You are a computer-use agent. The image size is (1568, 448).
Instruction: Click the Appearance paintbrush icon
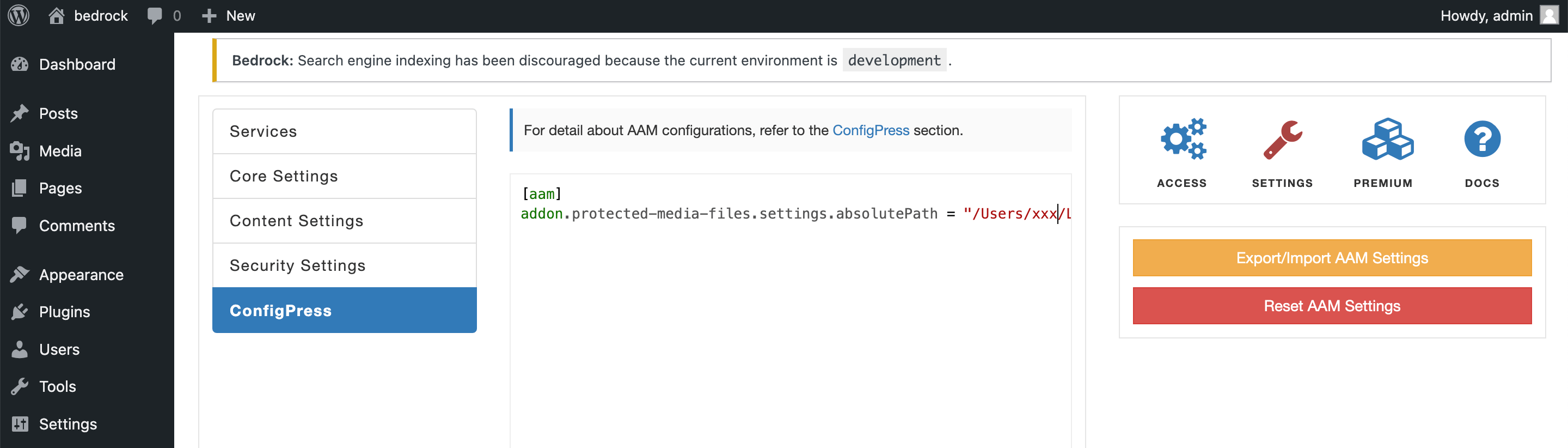pos(20,274)
